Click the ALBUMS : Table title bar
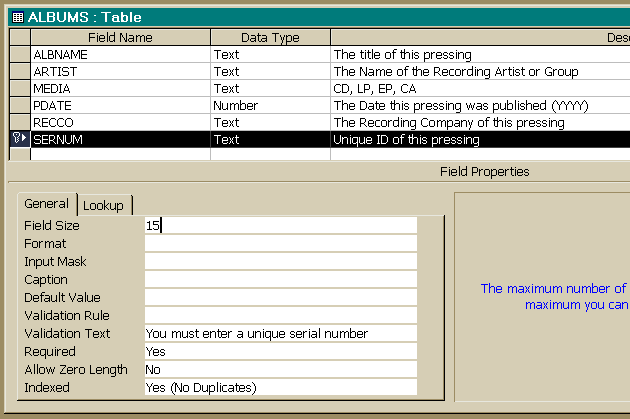This screenshot has width=630, height=419. [319, 17]
